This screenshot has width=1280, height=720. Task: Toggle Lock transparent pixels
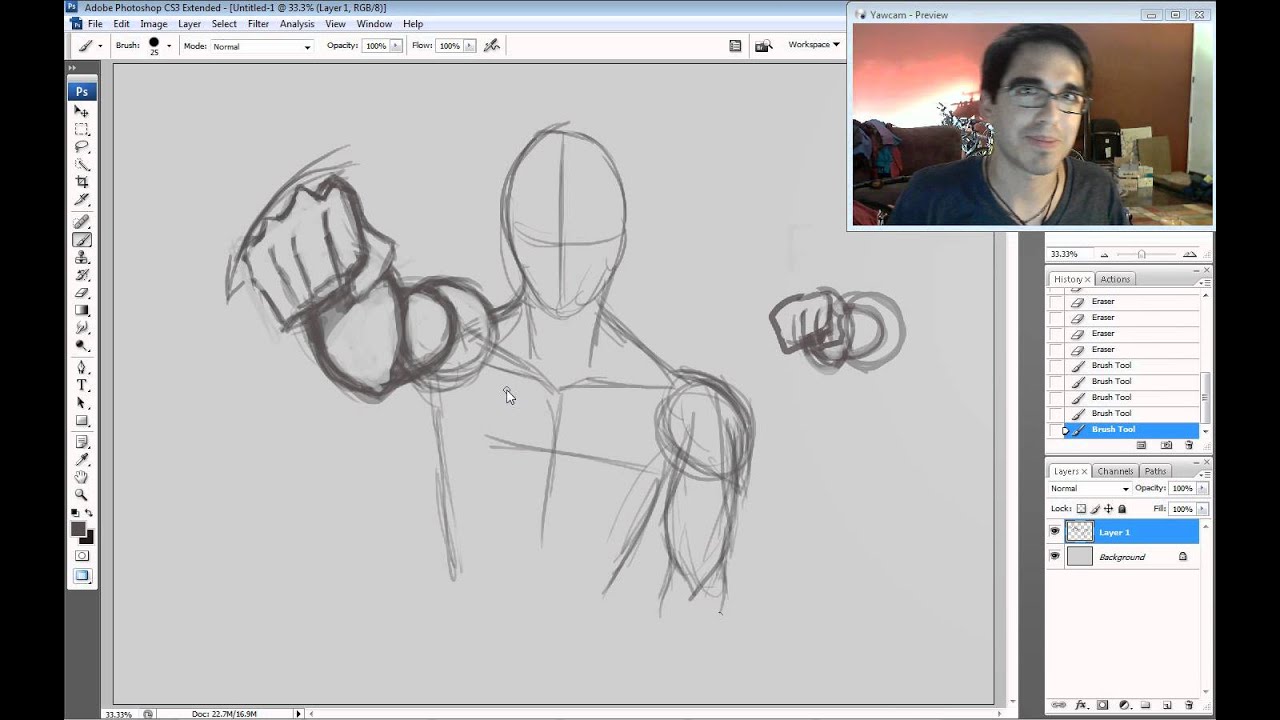[1081, 509]
